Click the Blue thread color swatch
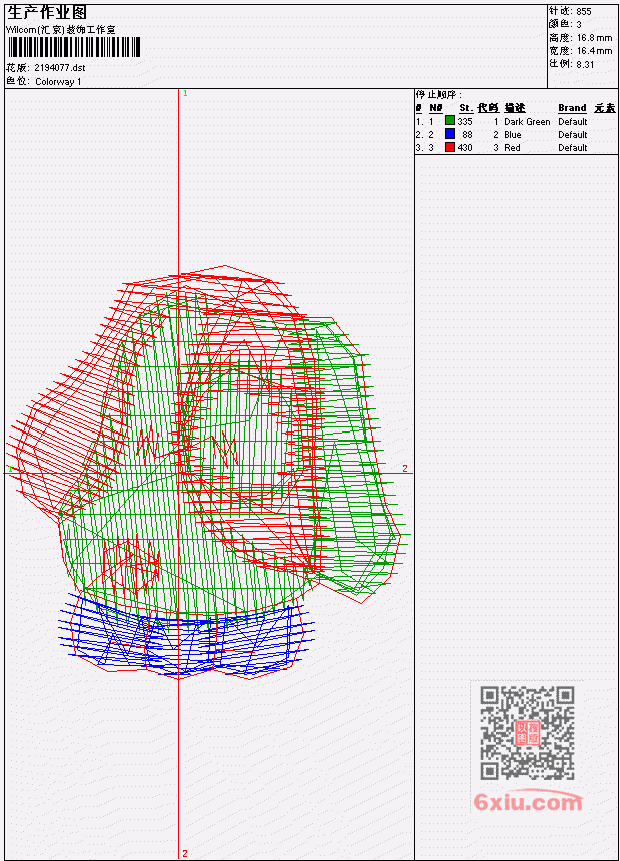 click(450, 134)
